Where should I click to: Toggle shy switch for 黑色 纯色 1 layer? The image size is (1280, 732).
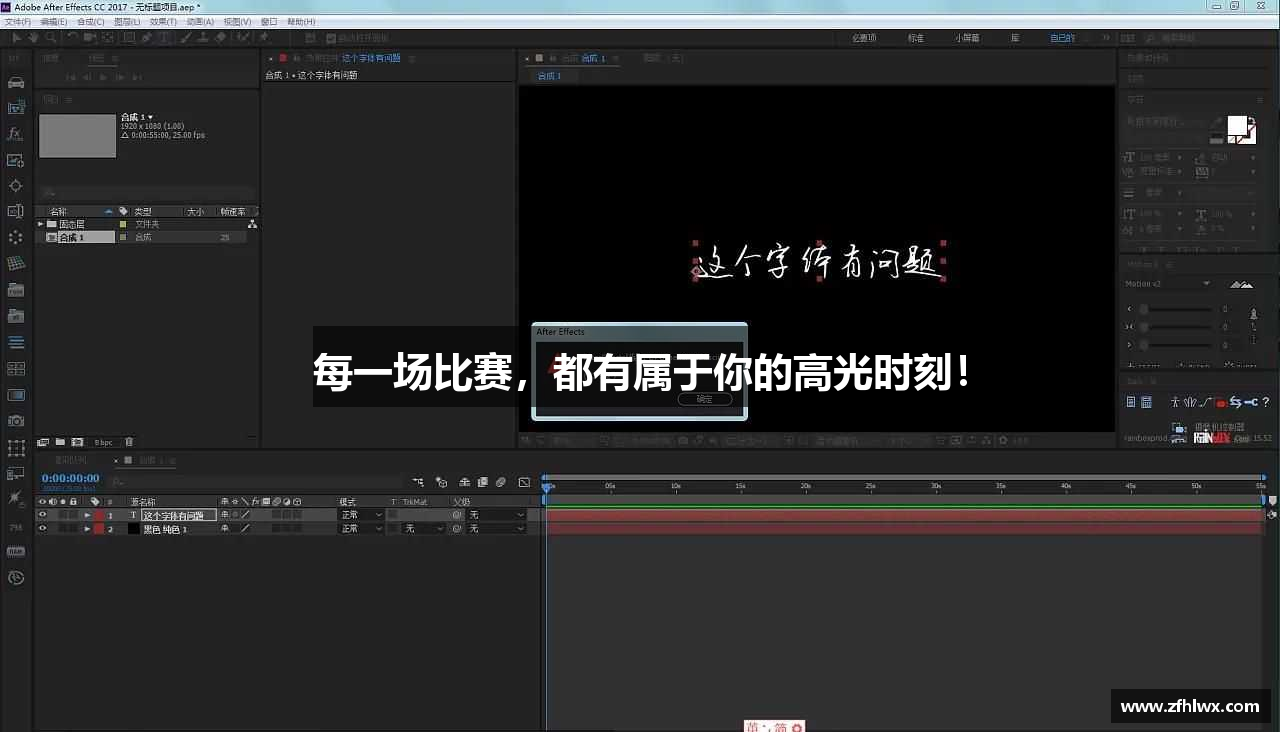pos(225,528)
